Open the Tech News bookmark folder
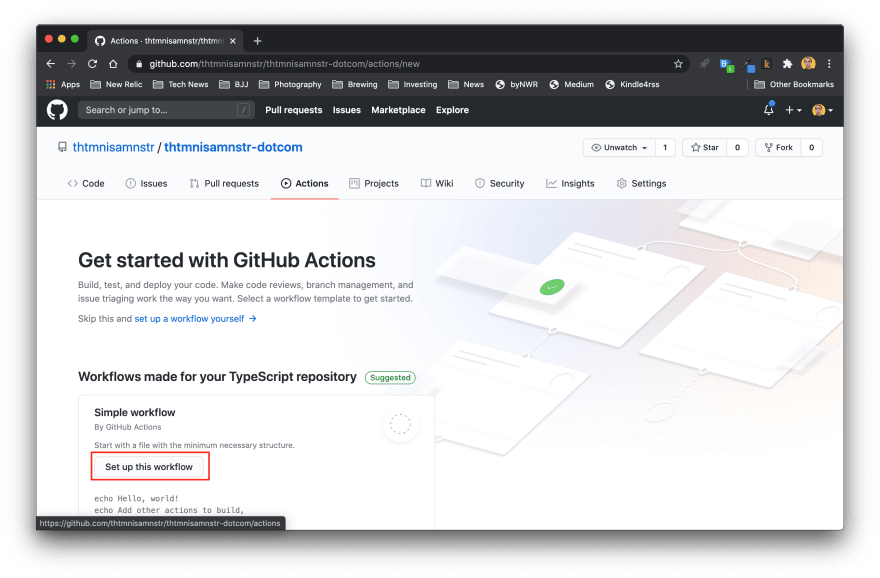Image resolution: width=880 pixels, height=578 pixels. (x=180, y=85)
